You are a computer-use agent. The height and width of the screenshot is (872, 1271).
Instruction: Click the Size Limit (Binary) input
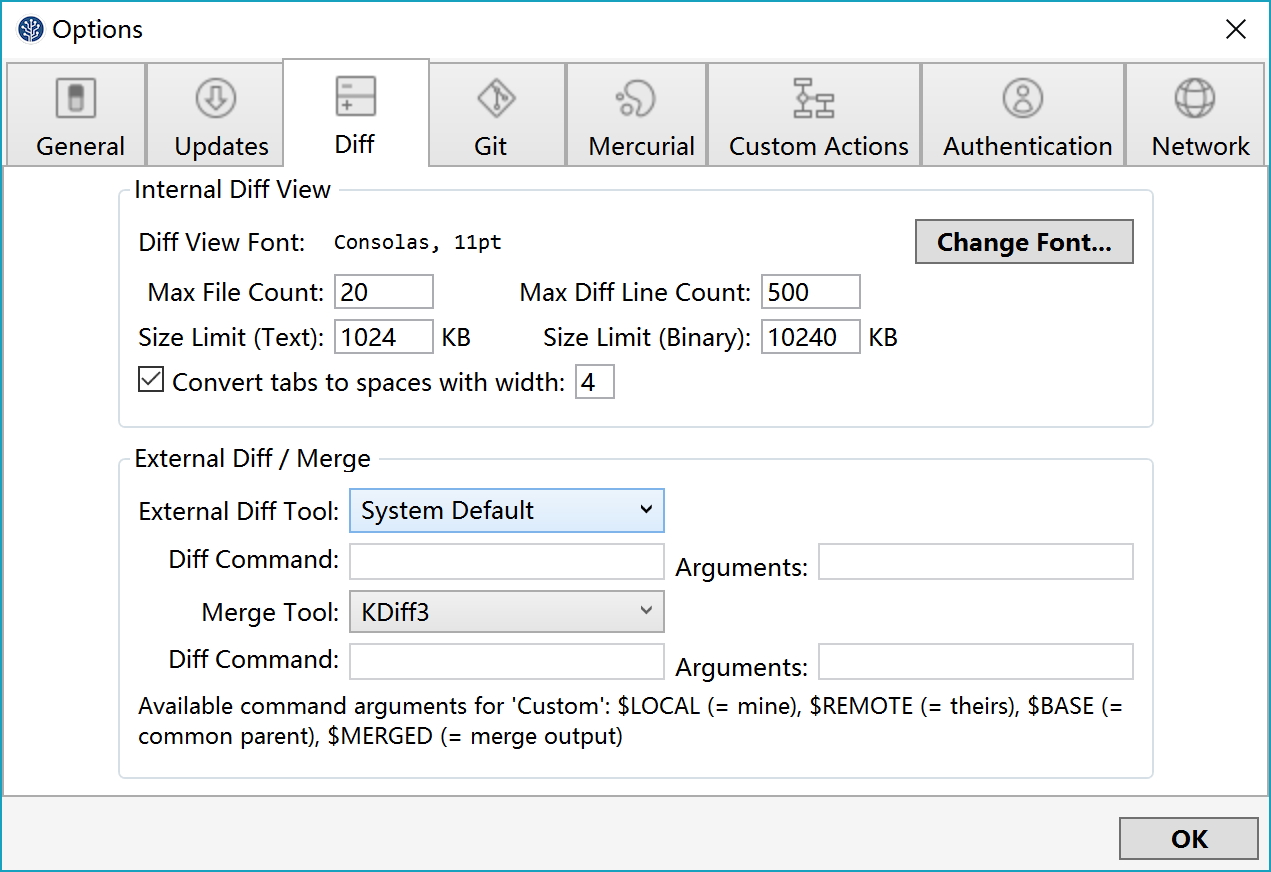click(x=810, y=338)
